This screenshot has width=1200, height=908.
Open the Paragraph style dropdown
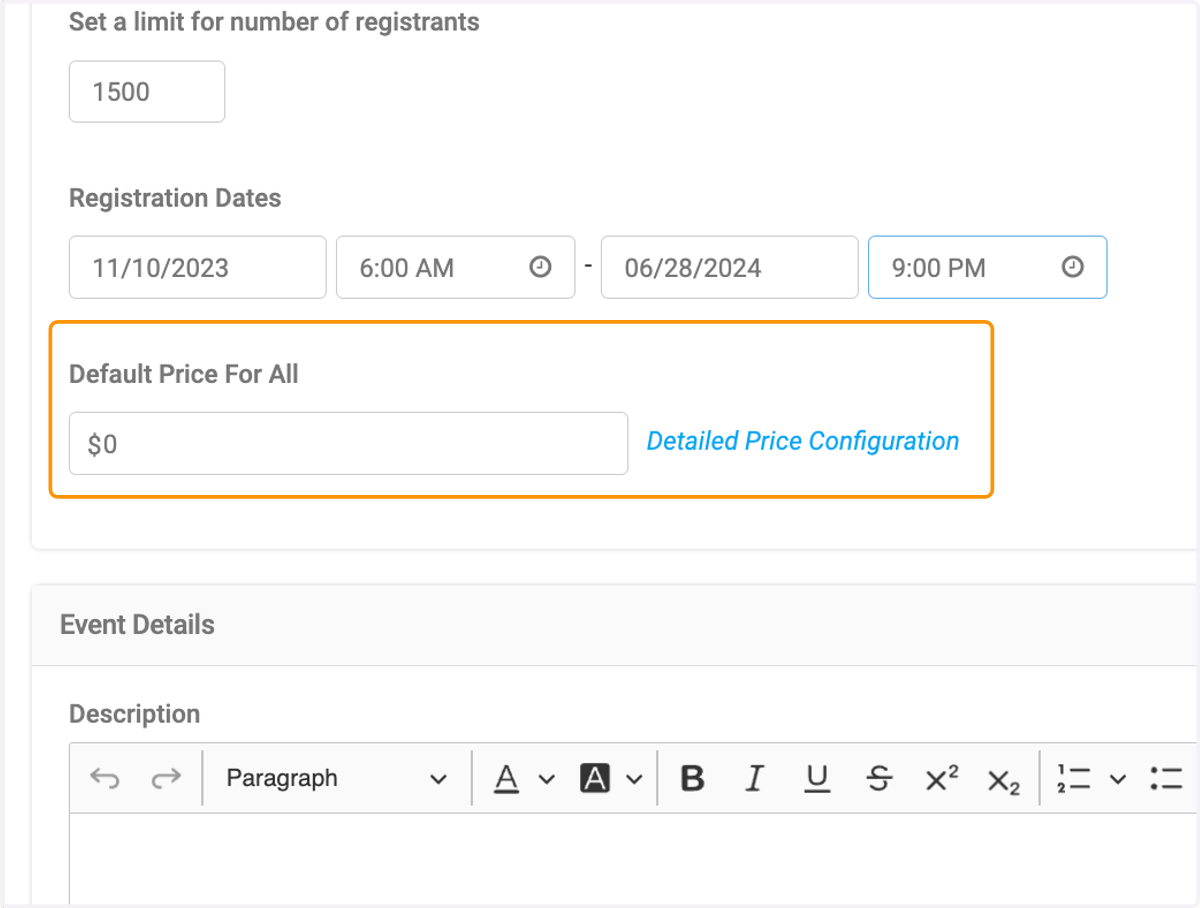(336, 778)
